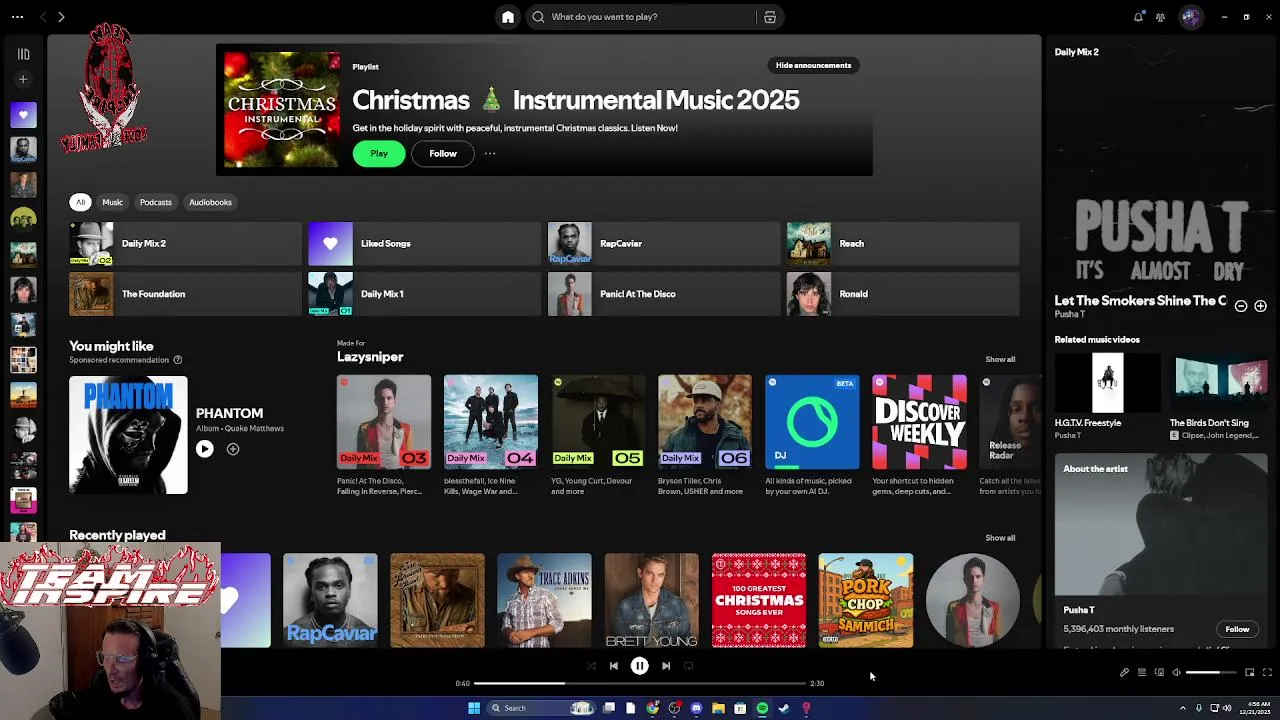Open sponsored recommendation info icon
This screenshot has width=1280, height=720.
pyautogui.click(x=178, y=360)
